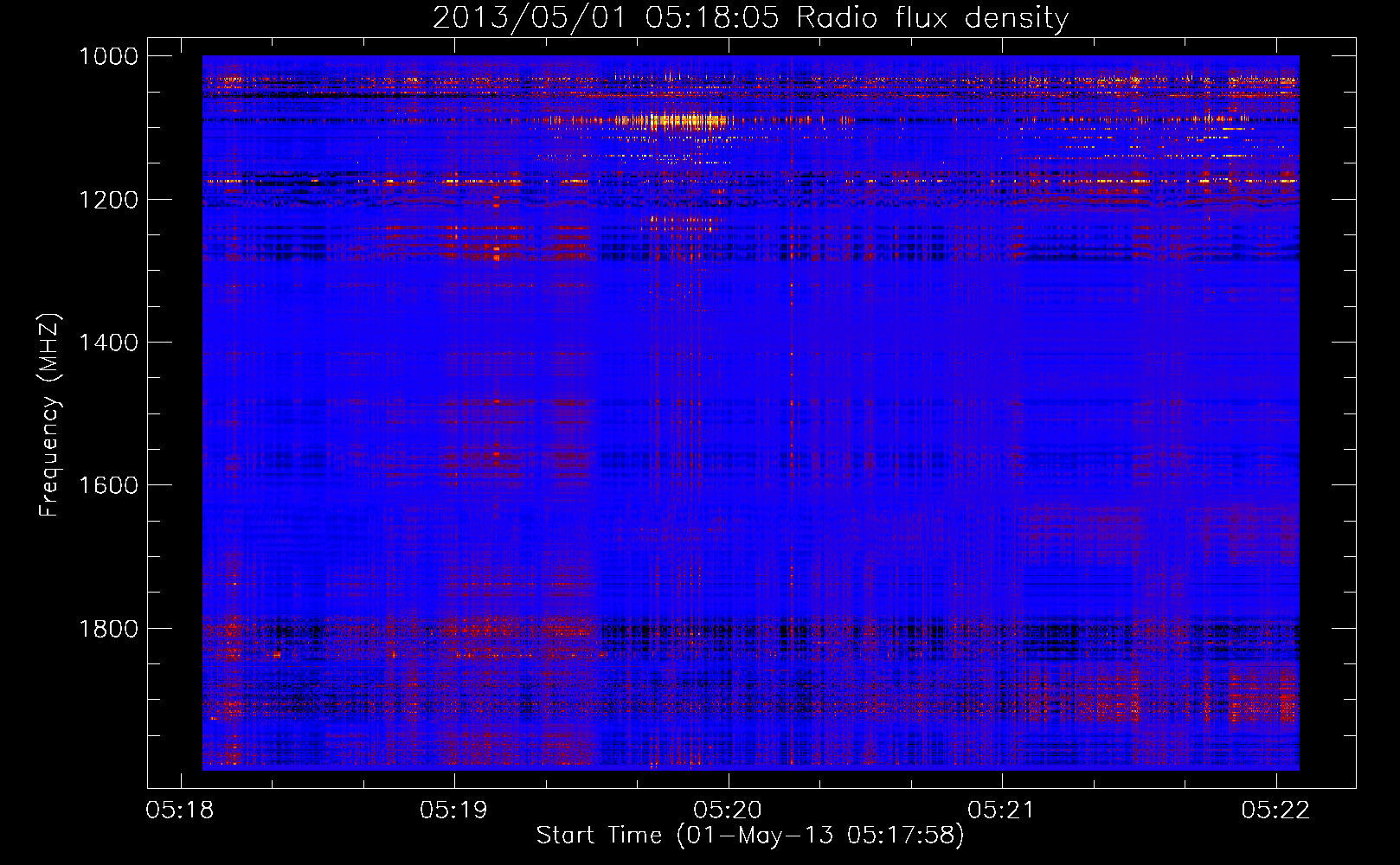Click the 'Frequency (MHZ)' axis label
1400x865 pixels.
click(50, 415)
